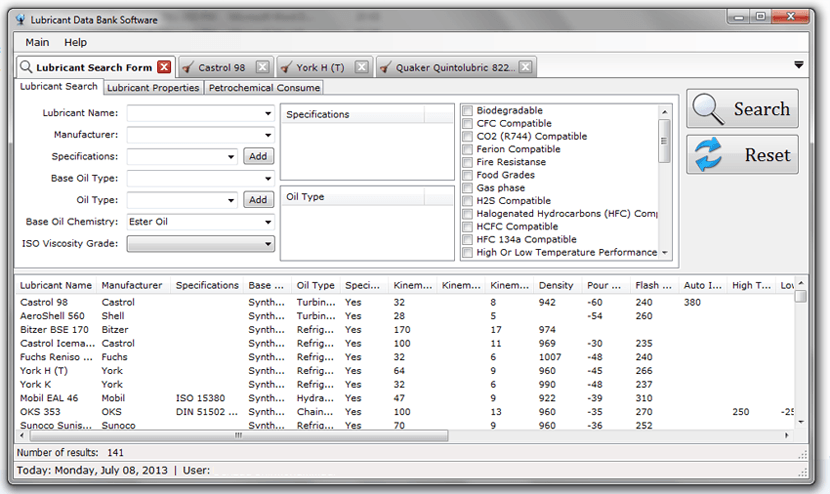The width and height of the screenshot is (830, 494).
Task: Expand the Lubricant Name dropdown
Action: tap(268, 113)
